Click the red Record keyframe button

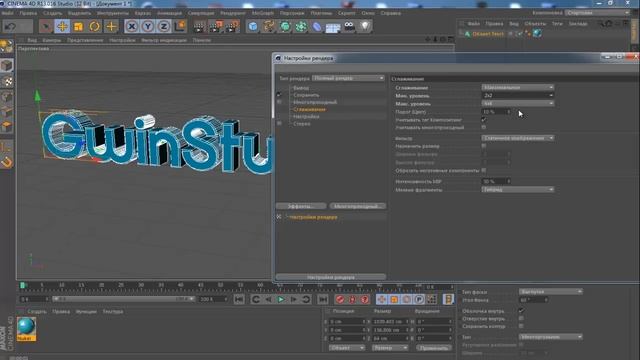(340, 299)
